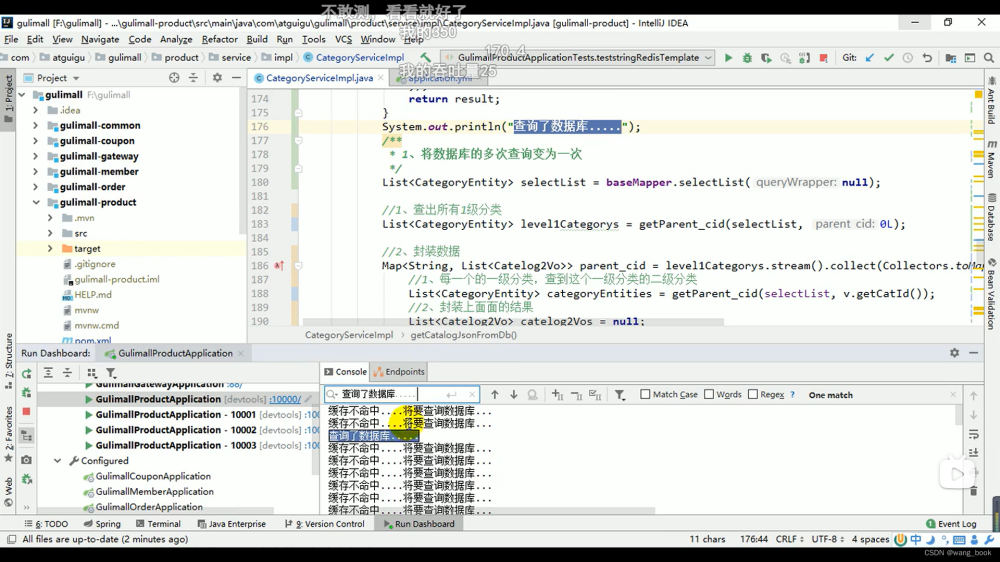Open port 10000 link for GulimallProductApplication
Viewport: 1000px width, 562px height.
pyautogui.click(x=285, y=399)
